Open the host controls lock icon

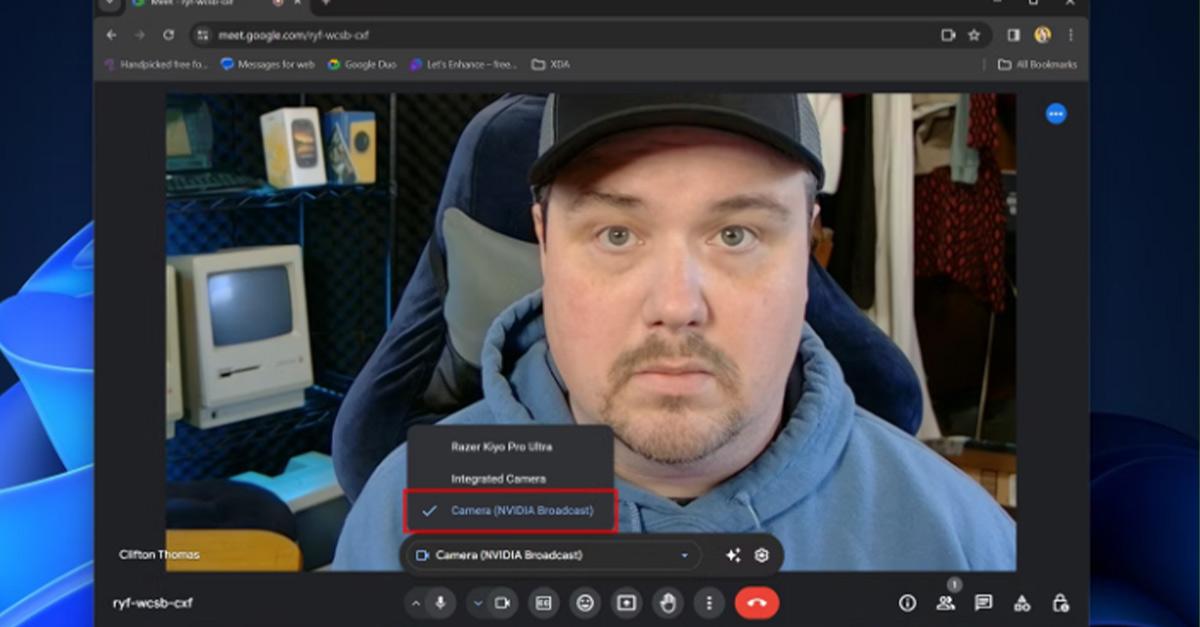(1060, 603)
